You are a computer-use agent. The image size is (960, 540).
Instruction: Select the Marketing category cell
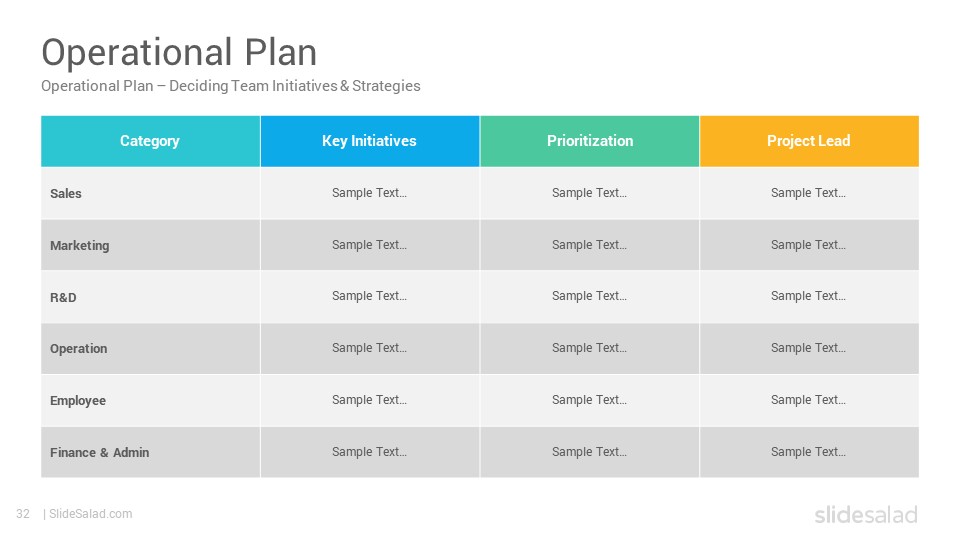pos(150,246)
